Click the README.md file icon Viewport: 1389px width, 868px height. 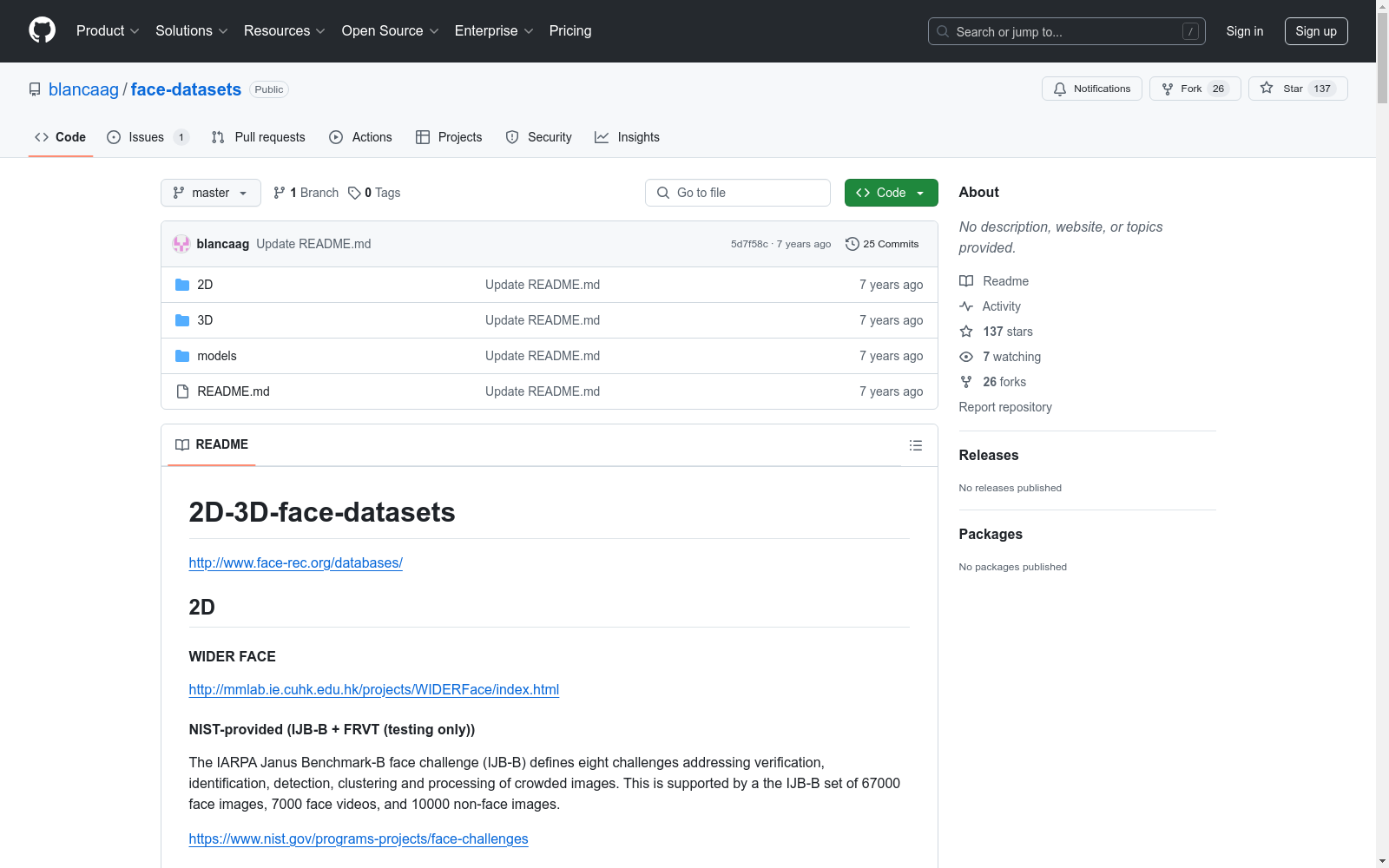coord(182,391)
